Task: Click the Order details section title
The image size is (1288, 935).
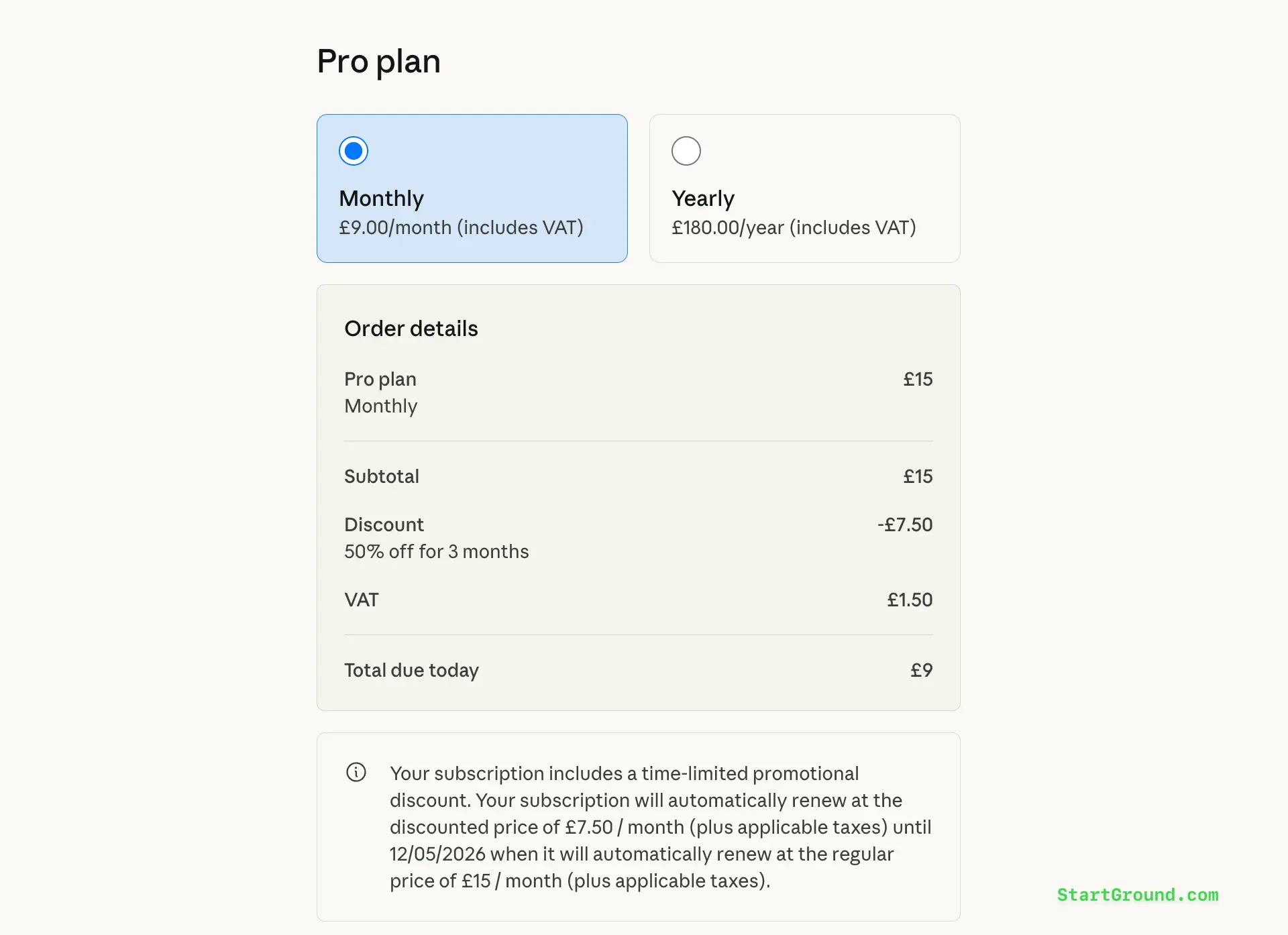Action: [411, 329]
